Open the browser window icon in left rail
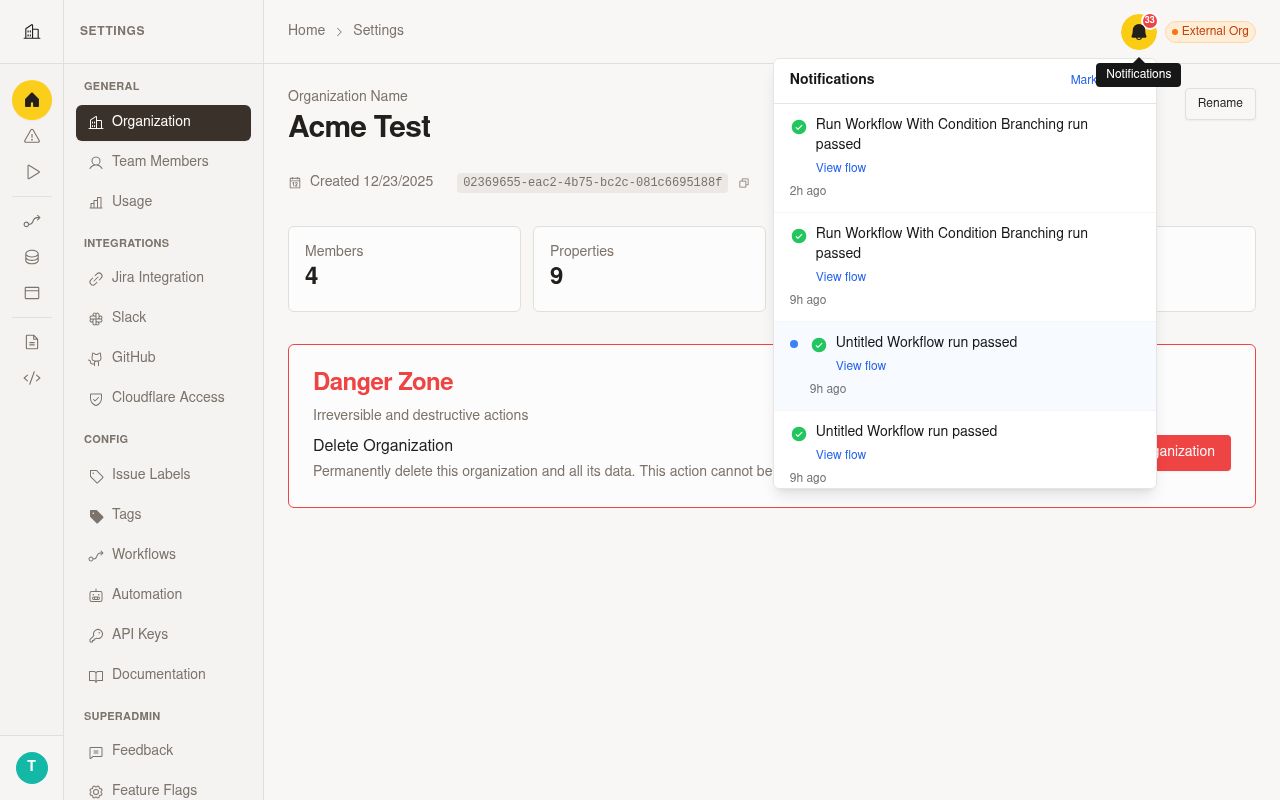 [x=32, y=293]
